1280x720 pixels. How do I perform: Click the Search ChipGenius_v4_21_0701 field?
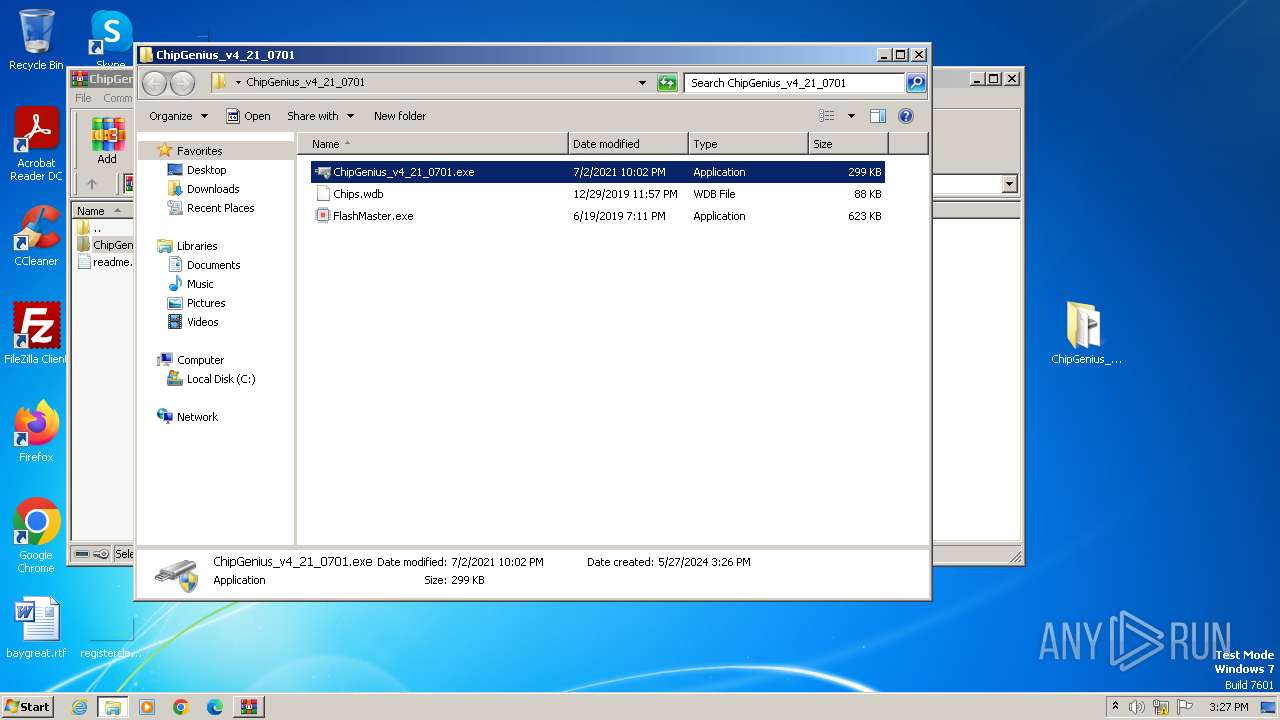click(x=795, y=83)
